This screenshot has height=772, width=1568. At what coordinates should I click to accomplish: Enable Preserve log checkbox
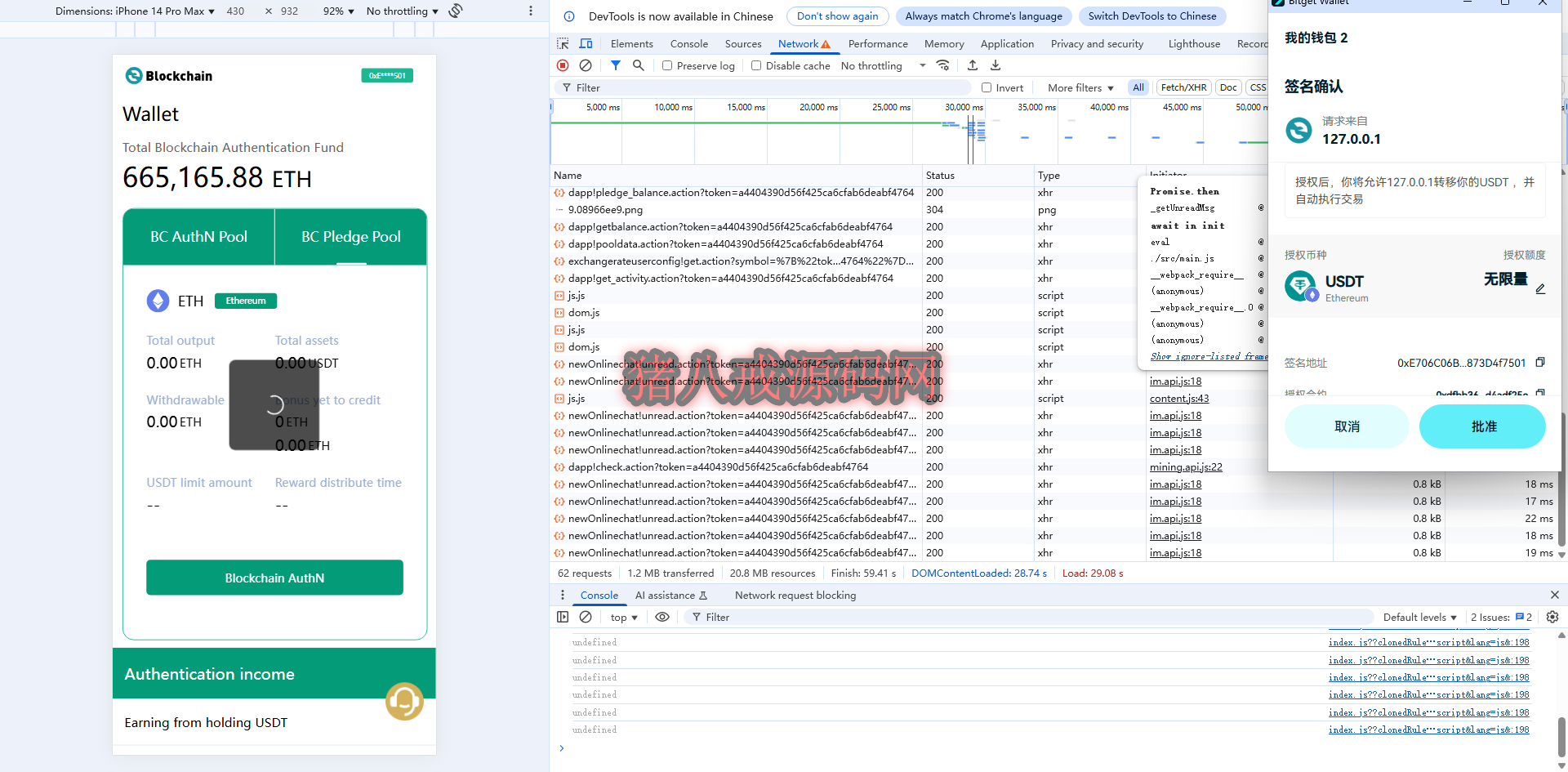click(x=667, y=65)
